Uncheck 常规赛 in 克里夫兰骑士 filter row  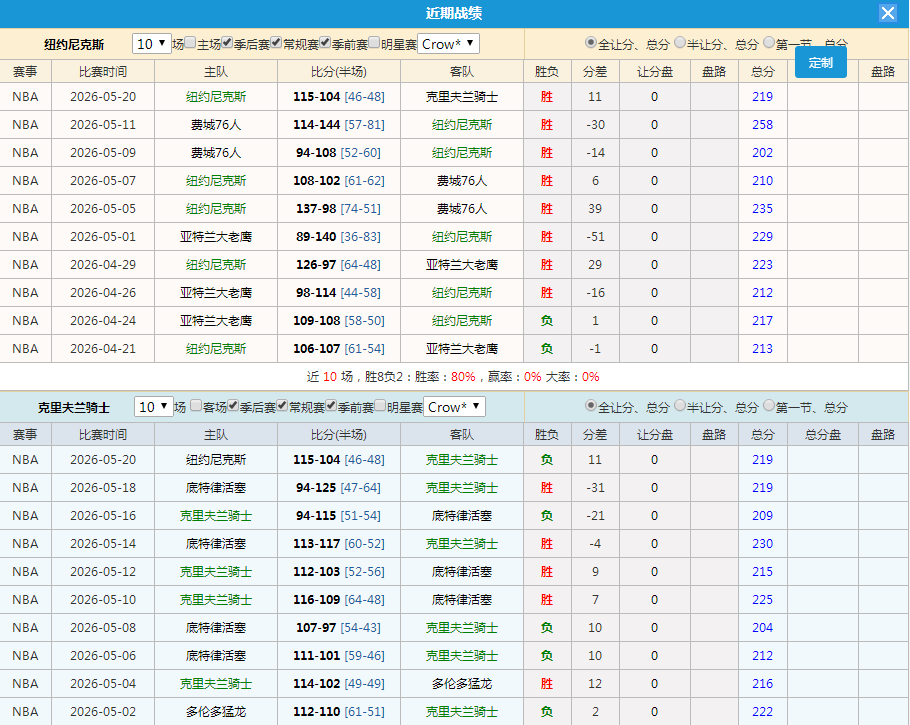tap(282, 405)
